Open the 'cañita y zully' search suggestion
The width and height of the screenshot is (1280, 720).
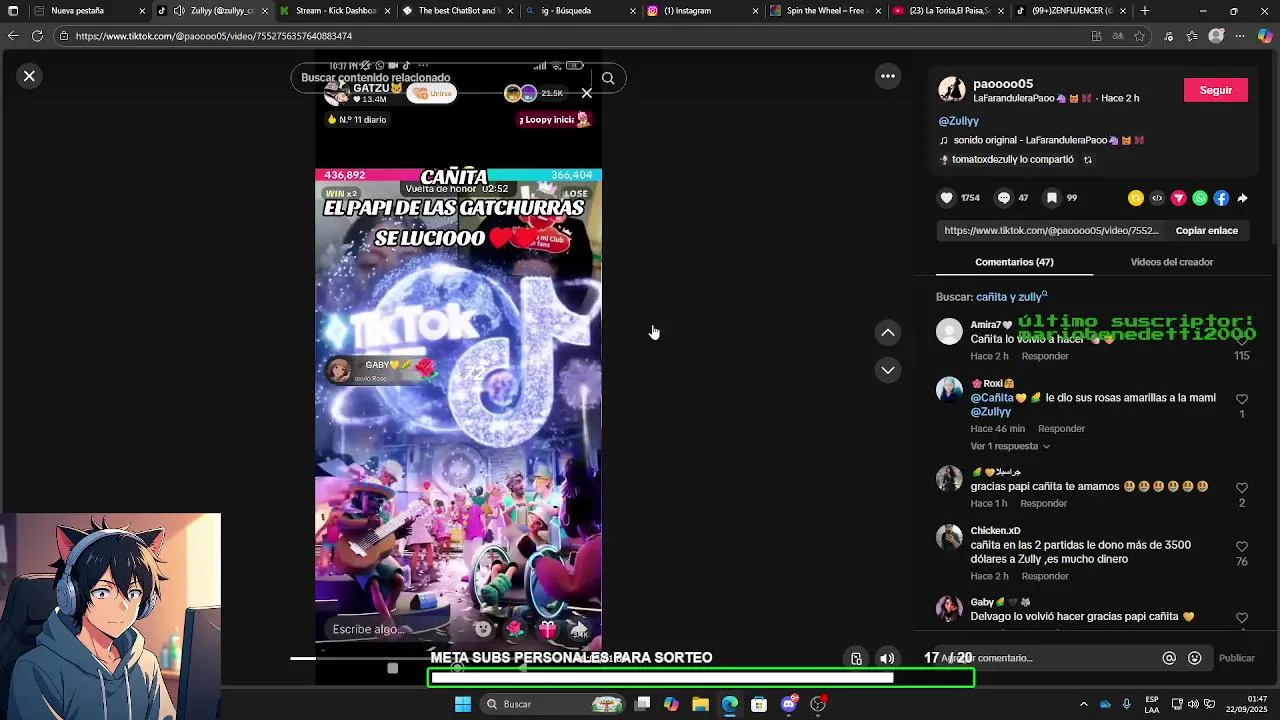1011,297
